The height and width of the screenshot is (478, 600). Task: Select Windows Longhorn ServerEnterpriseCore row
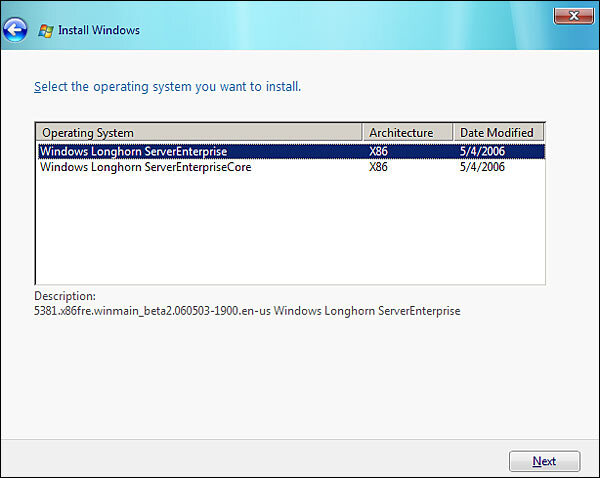point(291,167)
